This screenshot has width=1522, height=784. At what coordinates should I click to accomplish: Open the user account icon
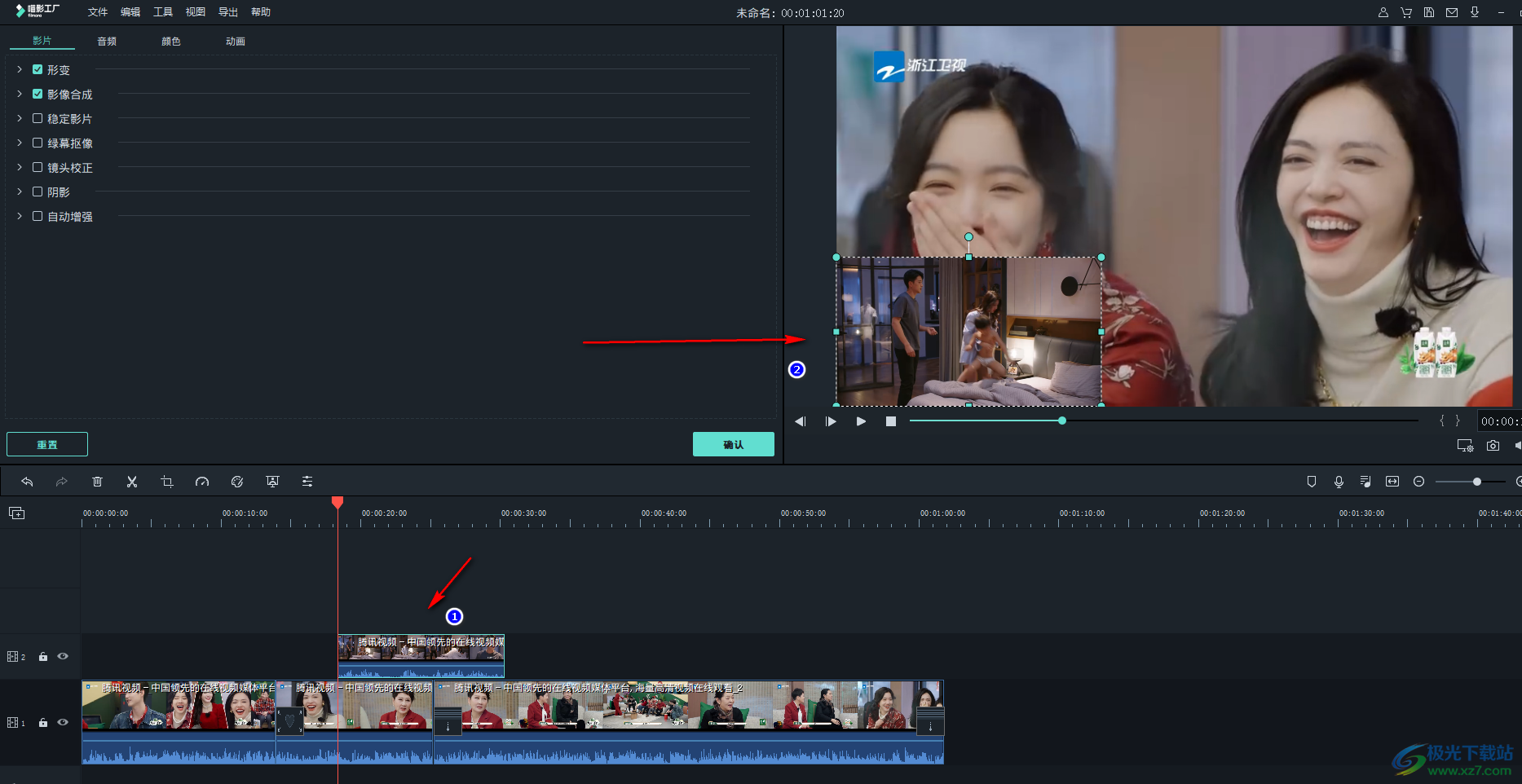pyautogui.click(x=1383, y=12)
